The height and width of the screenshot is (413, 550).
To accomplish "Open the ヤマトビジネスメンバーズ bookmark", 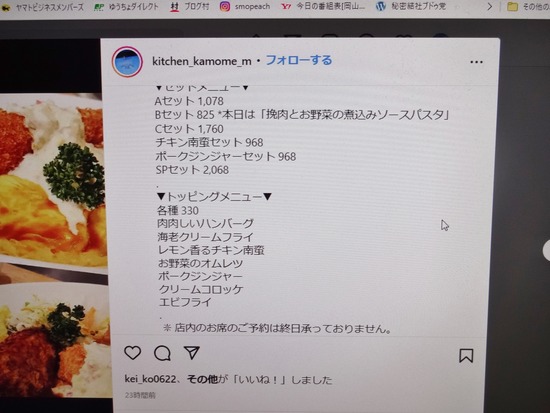I will click(x=42, y=7).
